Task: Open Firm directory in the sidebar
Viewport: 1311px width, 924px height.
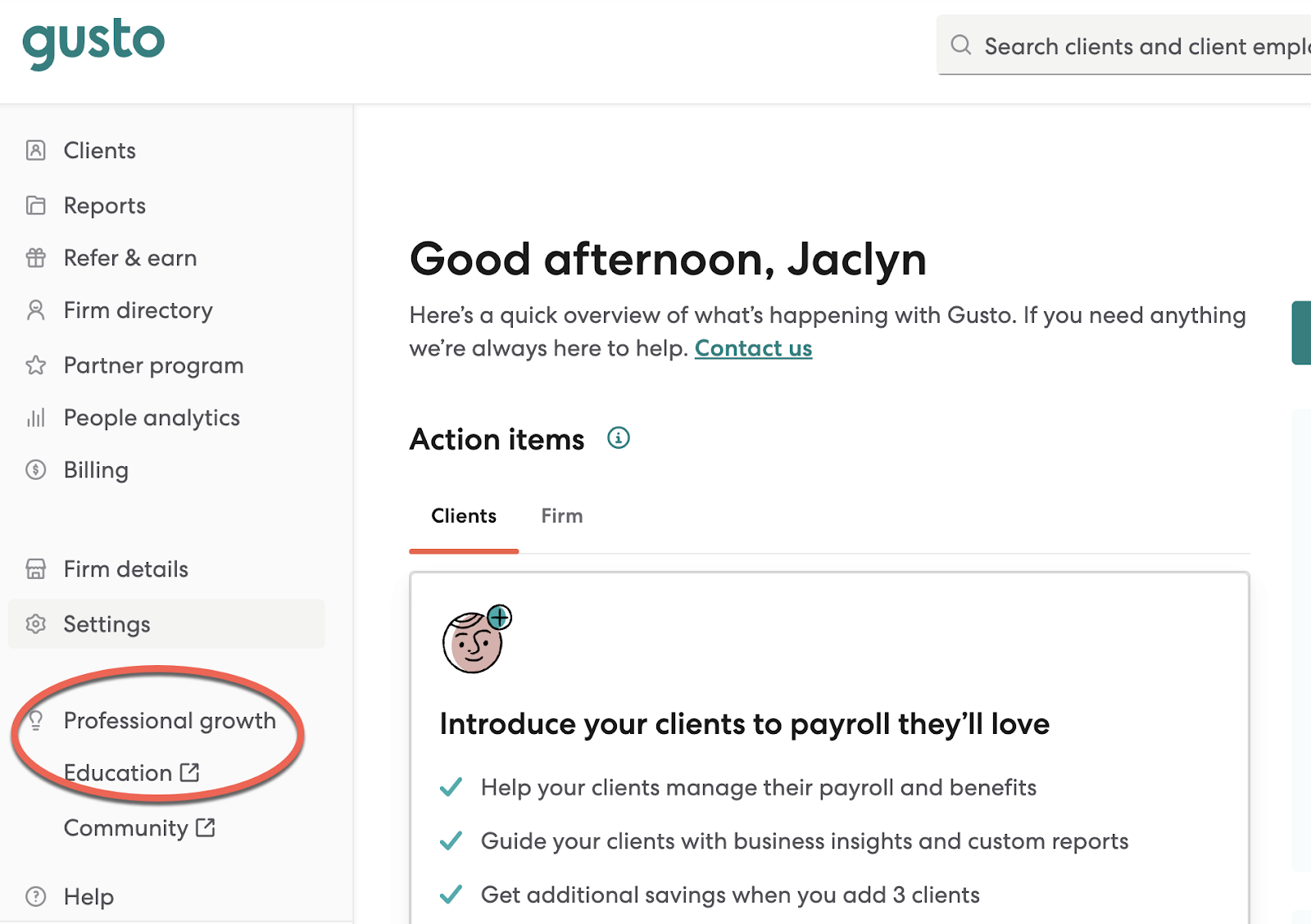Action: [138, 310]
